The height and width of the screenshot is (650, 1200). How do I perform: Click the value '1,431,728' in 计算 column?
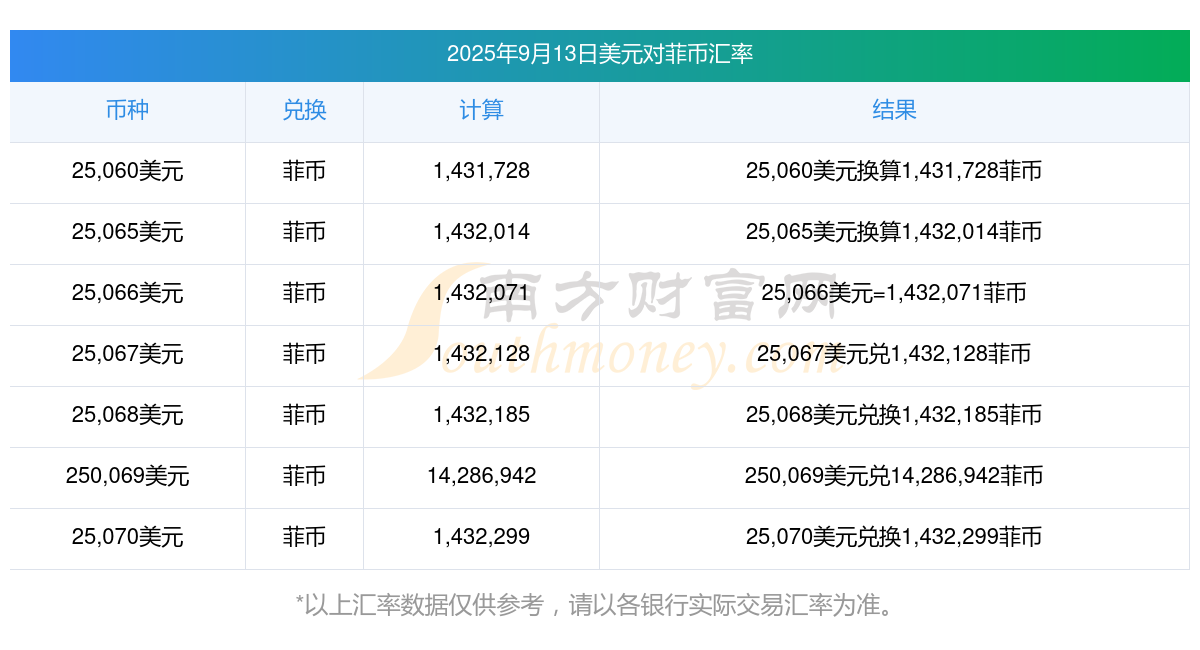point(481,171)
